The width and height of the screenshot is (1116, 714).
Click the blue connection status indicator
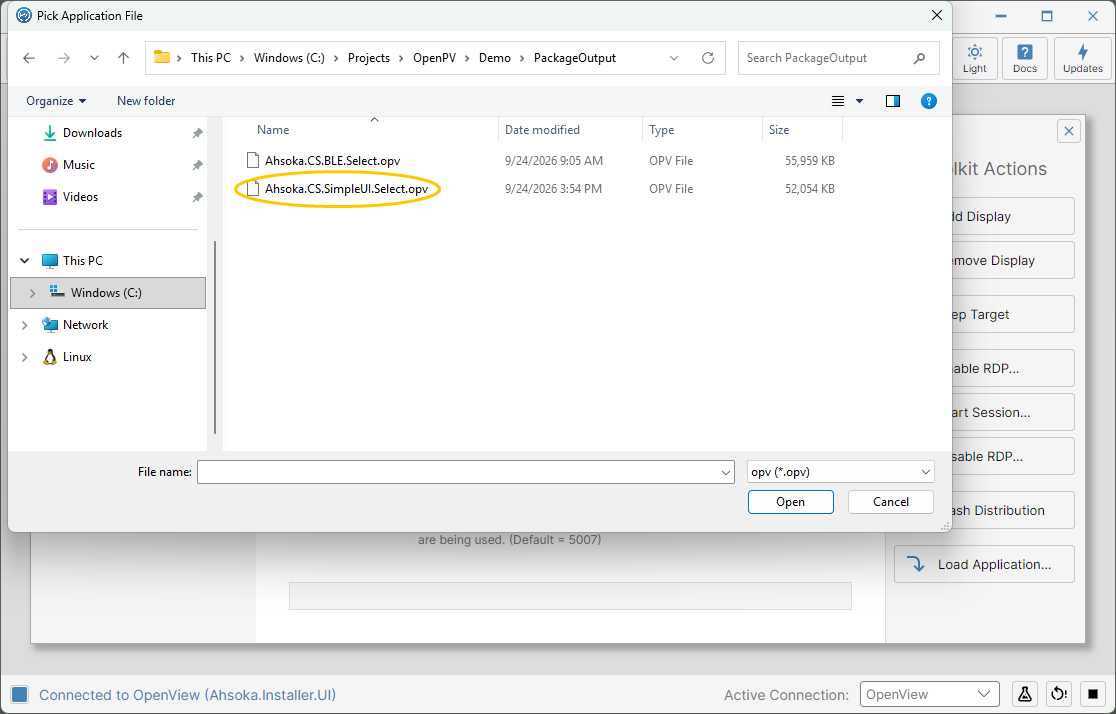coord(20,695)
